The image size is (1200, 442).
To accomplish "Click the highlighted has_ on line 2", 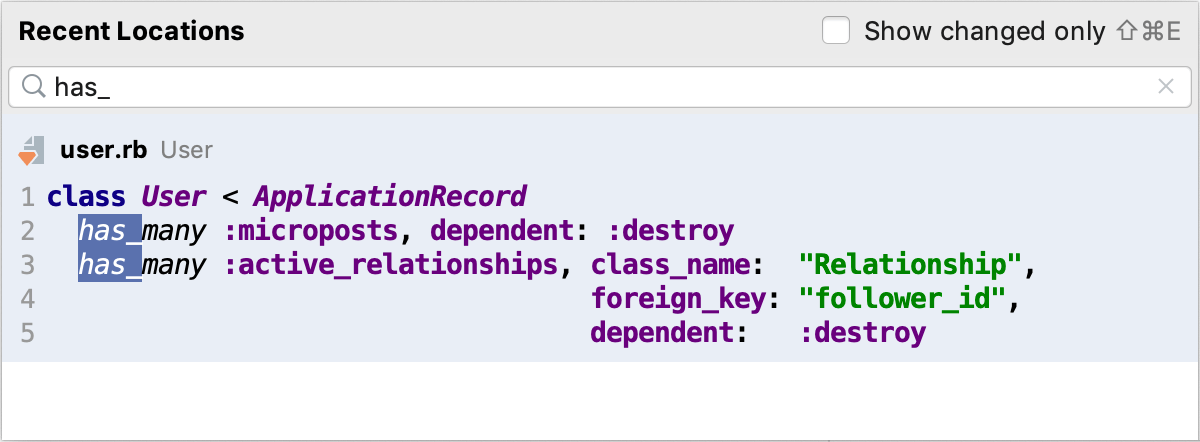I will pos(110,231).
